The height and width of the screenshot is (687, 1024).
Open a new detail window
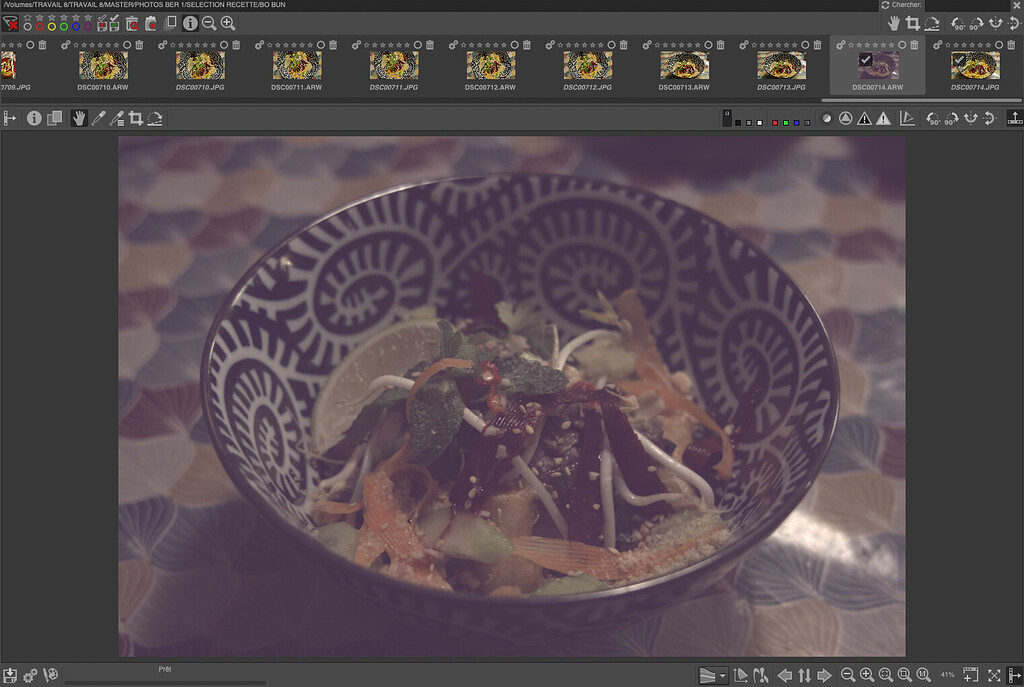click(x=970, y=675)
